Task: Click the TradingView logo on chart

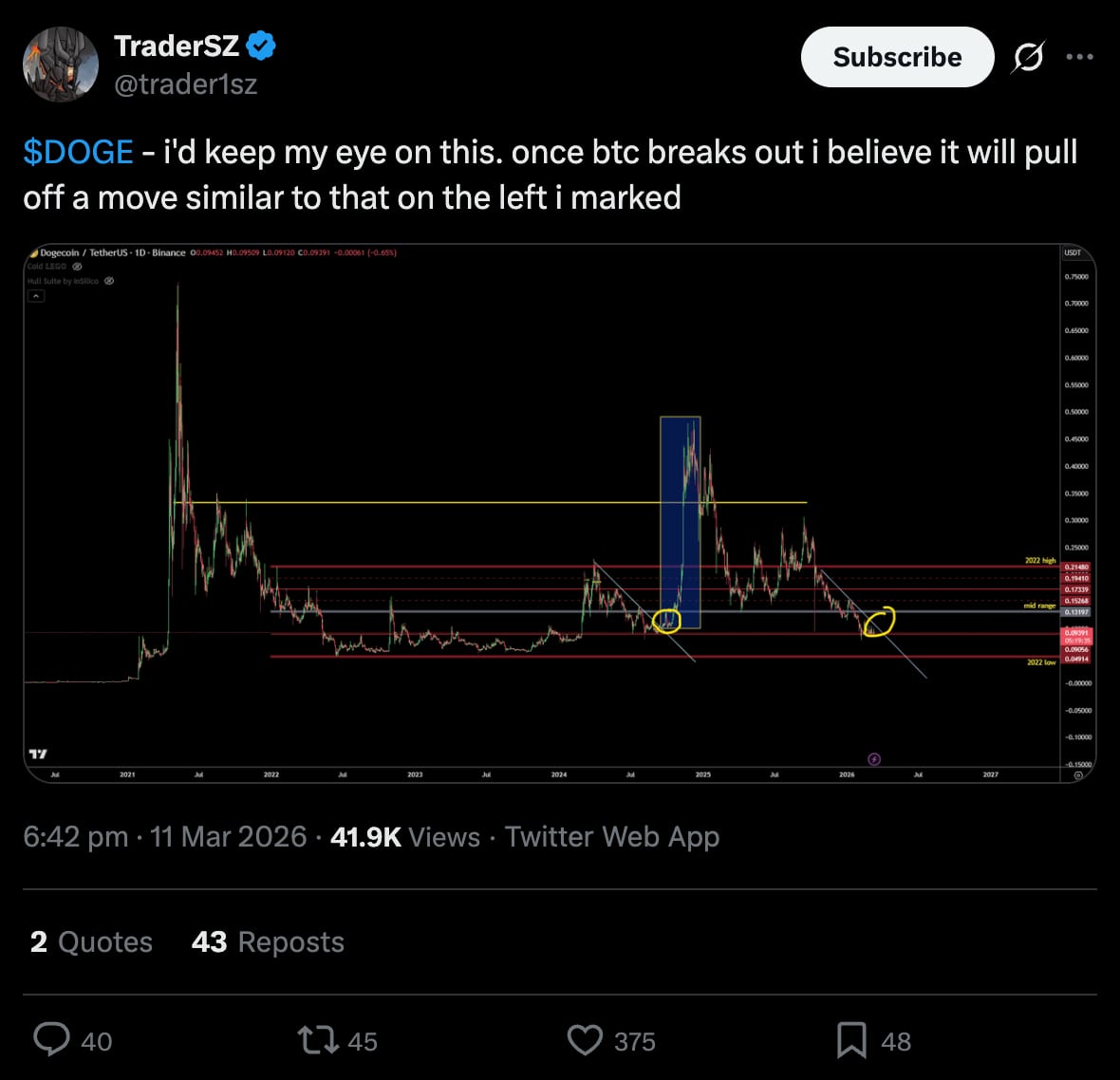Action: (x=38, y=754)
